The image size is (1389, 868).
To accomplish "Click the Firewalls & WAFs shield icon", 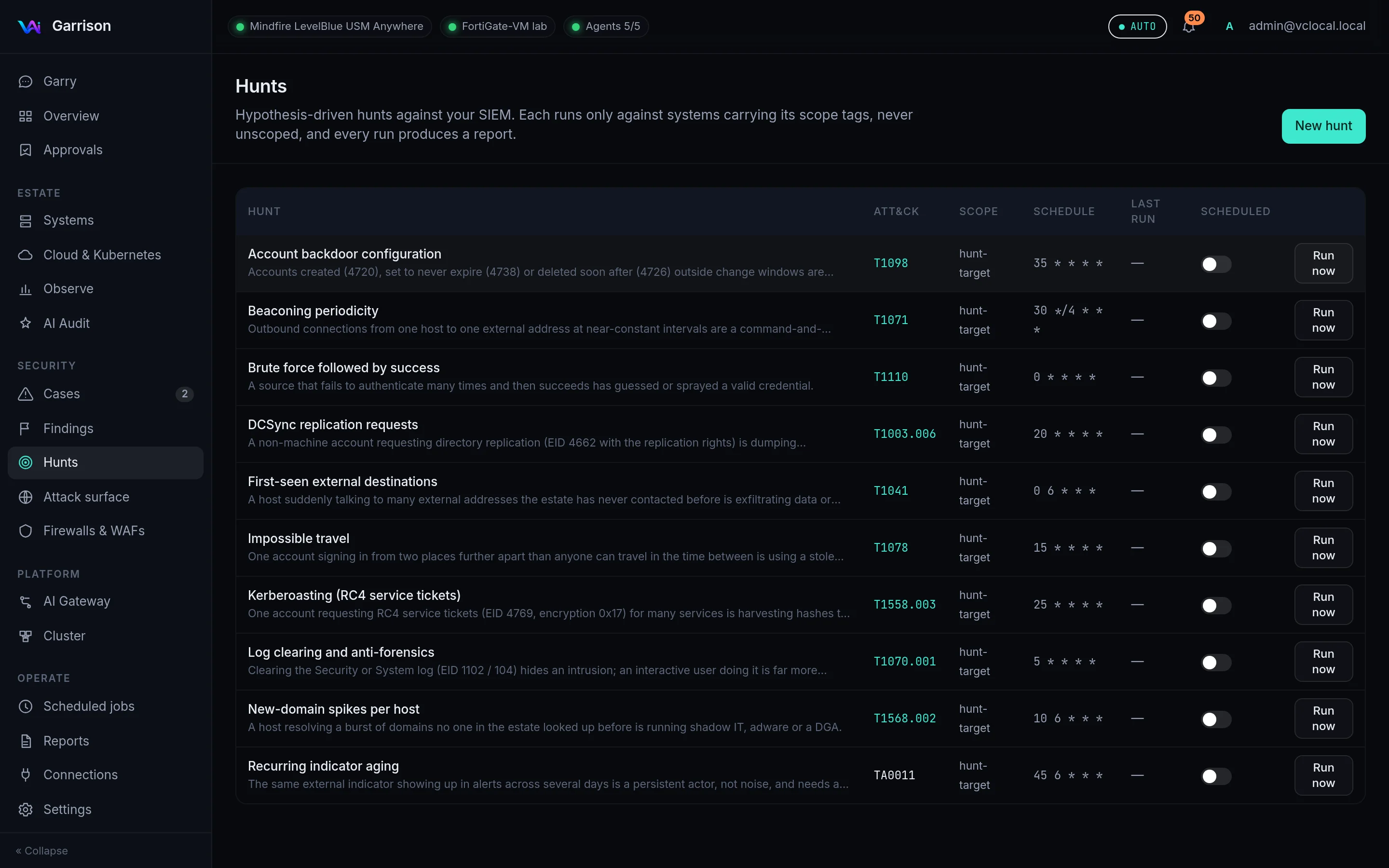I will (x=25, y=531).
